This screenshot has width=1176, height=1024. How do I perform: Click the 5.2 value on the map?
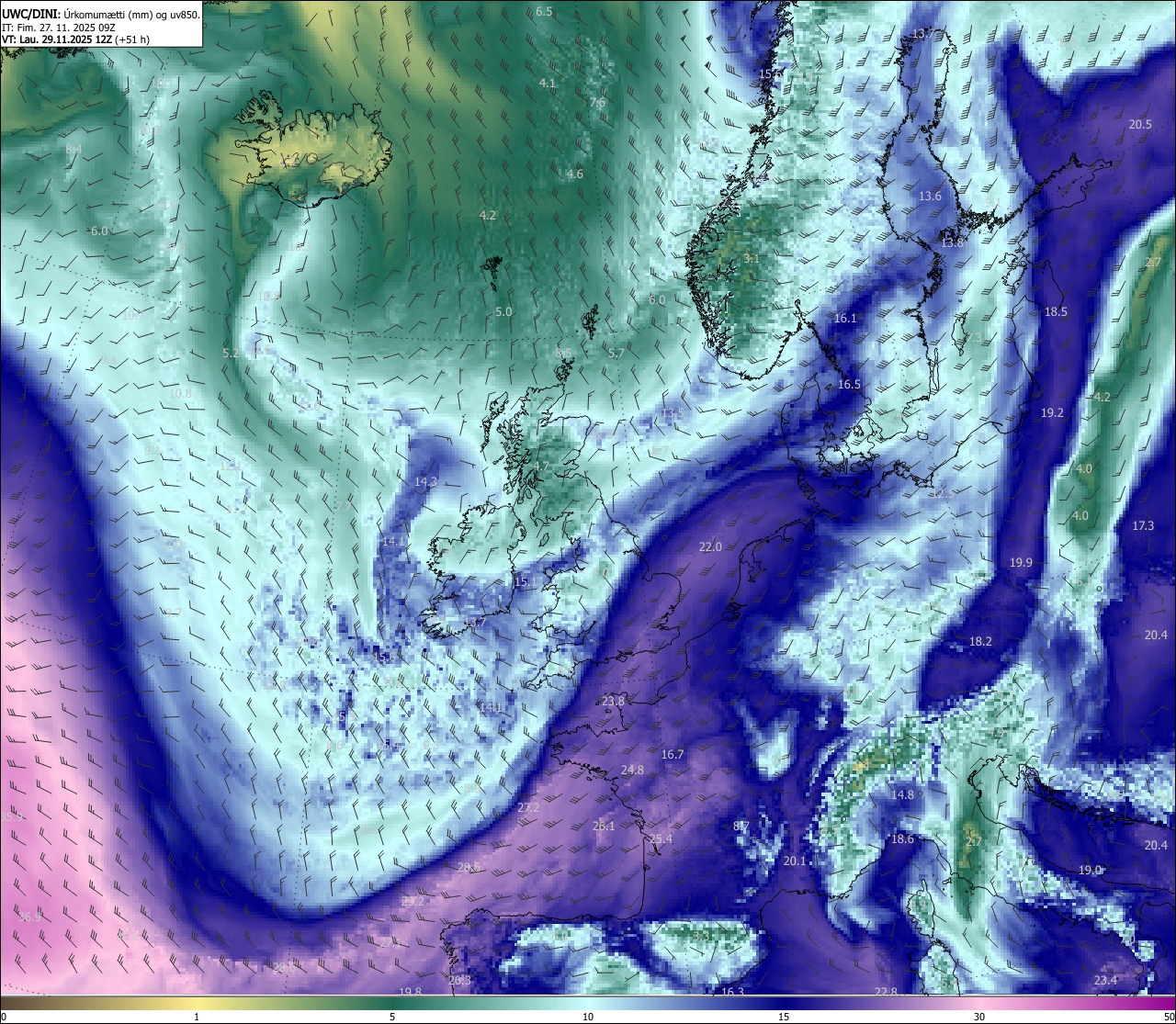pyautogui.click(x=231, y=353)
